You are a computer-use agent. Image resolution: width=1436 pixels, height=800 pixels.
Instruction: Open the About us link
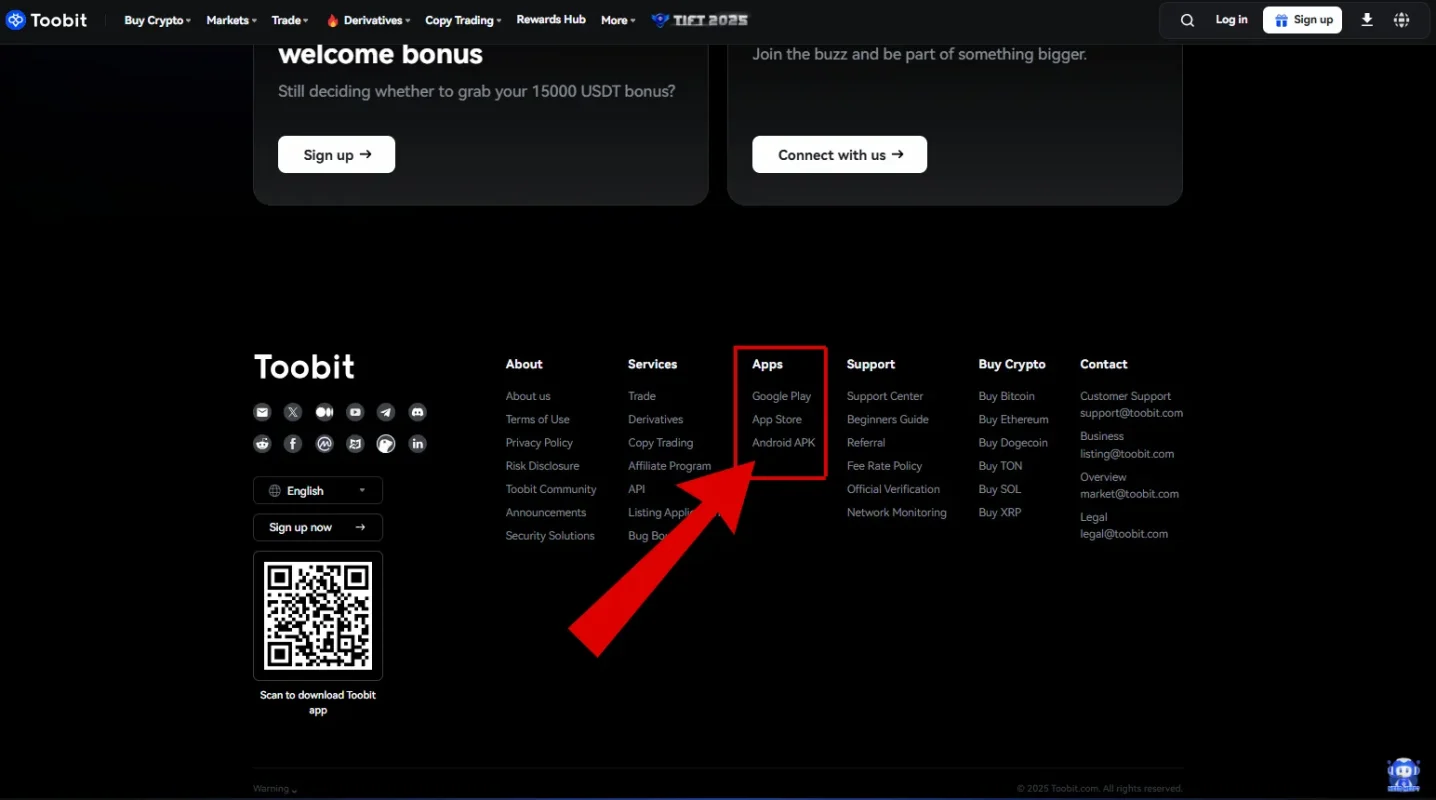click(x=528, y=396)
